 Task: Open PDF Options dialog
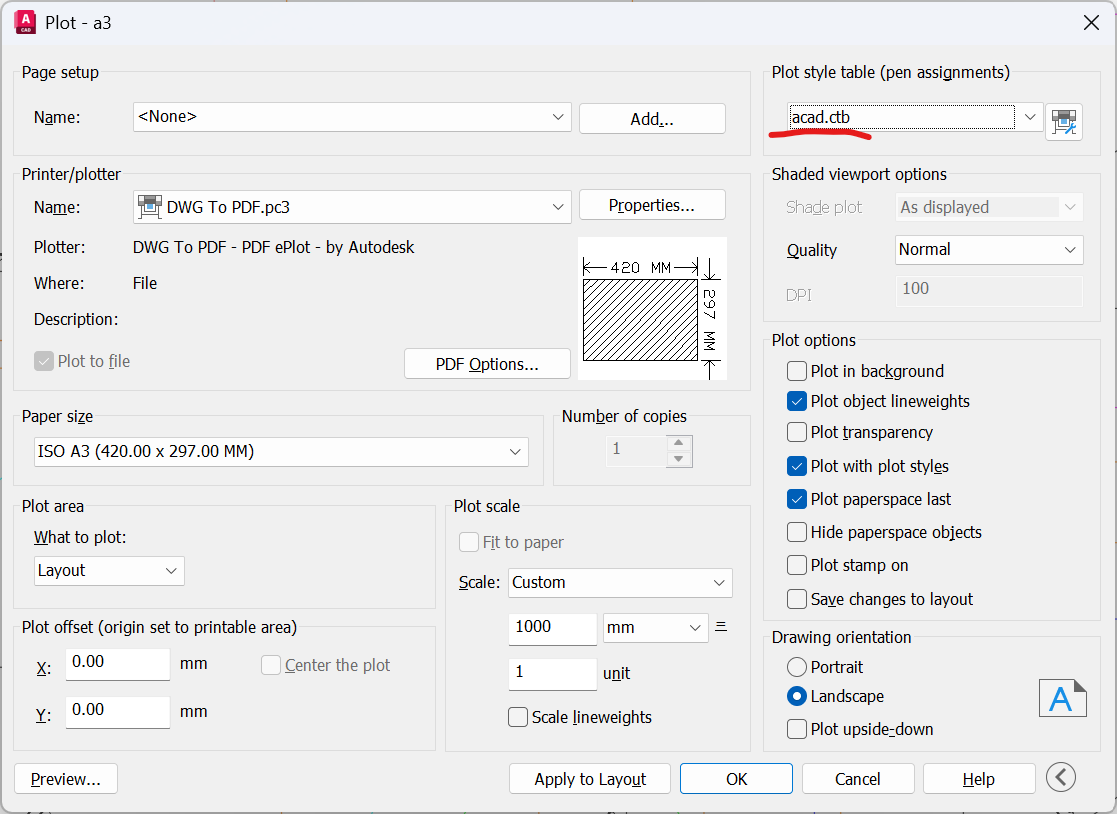coord(487,364)
